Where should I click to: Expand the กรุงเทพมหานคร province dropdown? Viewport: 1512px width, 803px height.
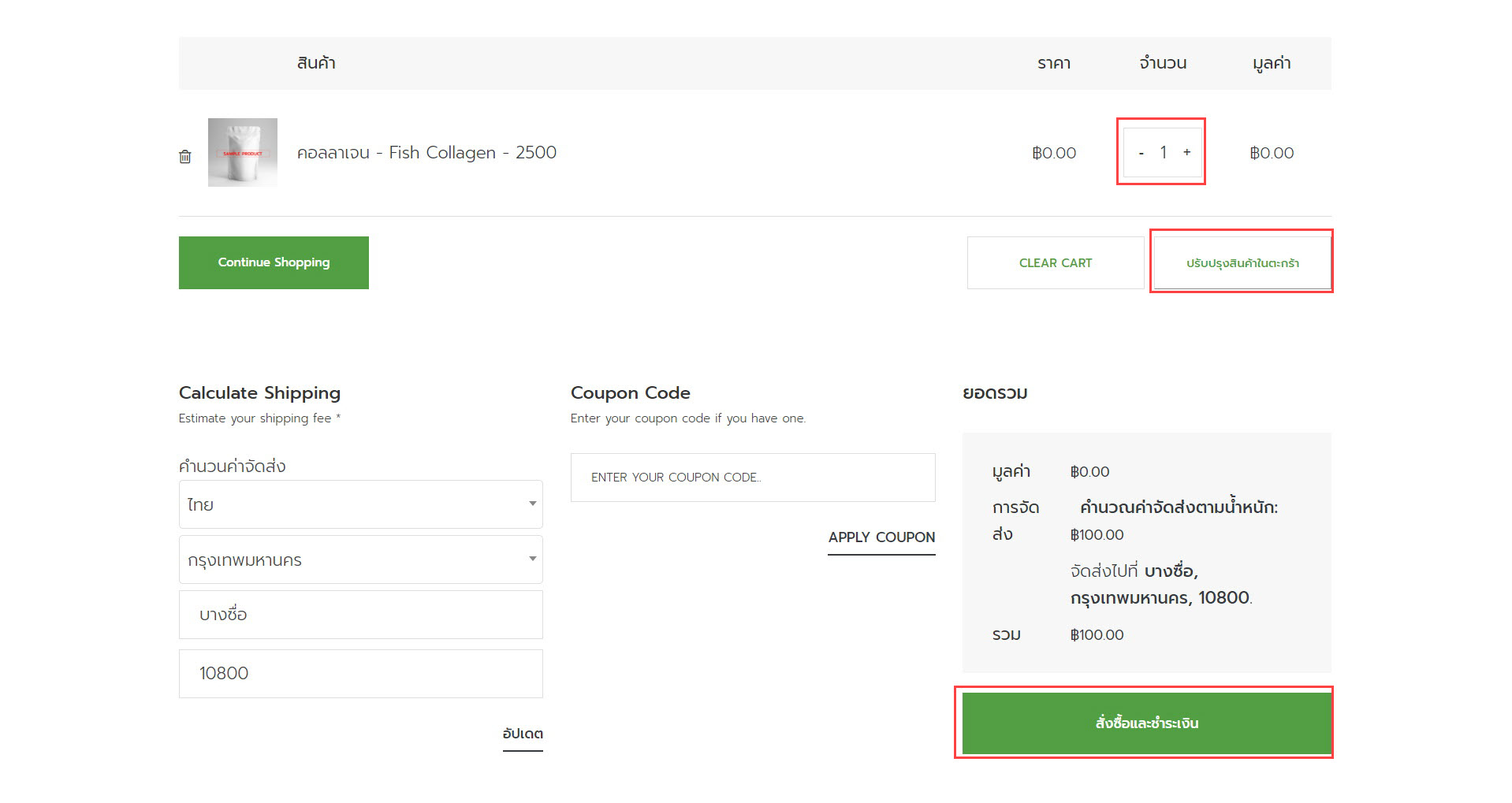[360, 559]
